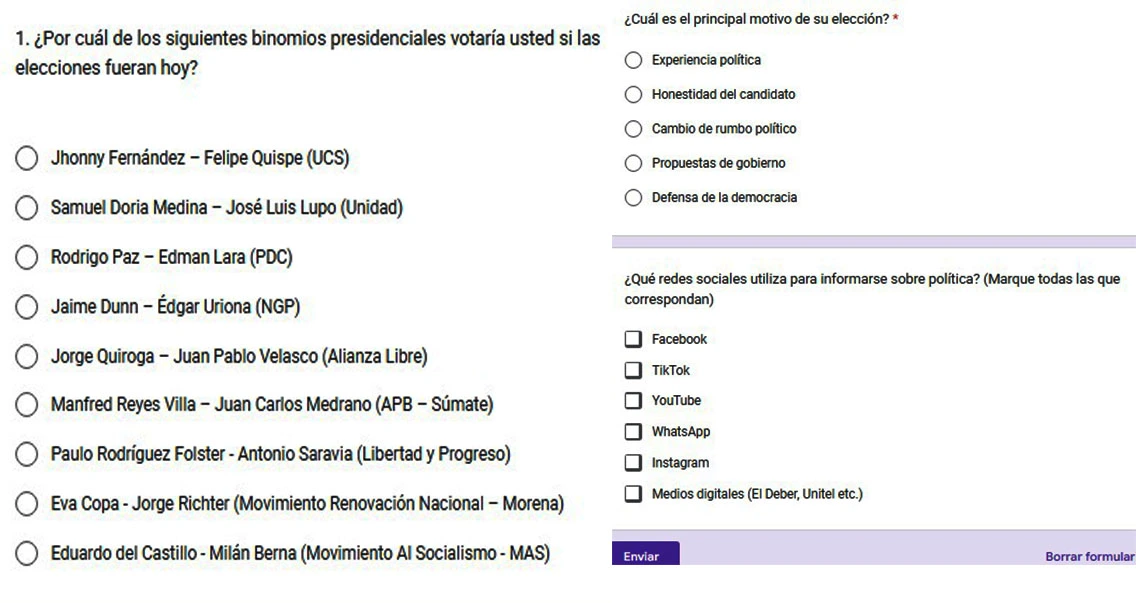Pick Cambio de rumbo político
The image size is (1136, 603).
click(633, 129)
